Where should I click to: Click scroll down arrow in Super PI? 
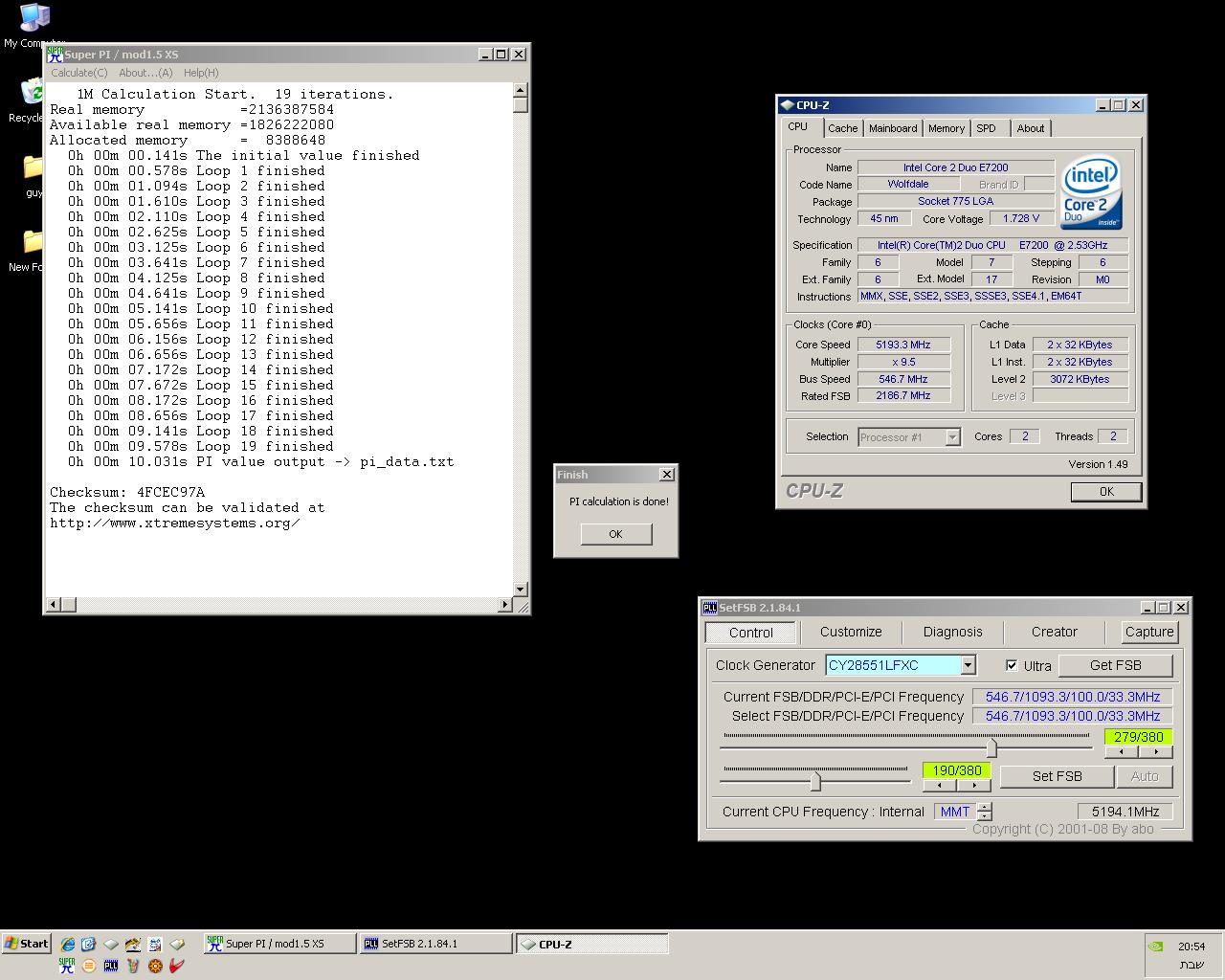pyautogui.click(x=521, y=590)
